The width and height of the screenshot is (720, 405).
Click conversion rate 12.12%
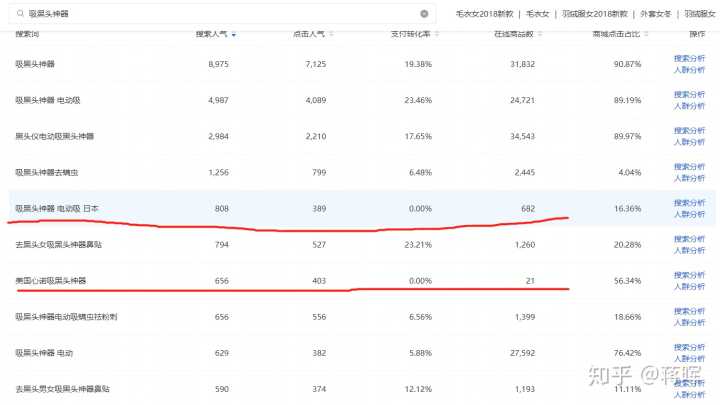pyautogui.click(x=418, y=389)
